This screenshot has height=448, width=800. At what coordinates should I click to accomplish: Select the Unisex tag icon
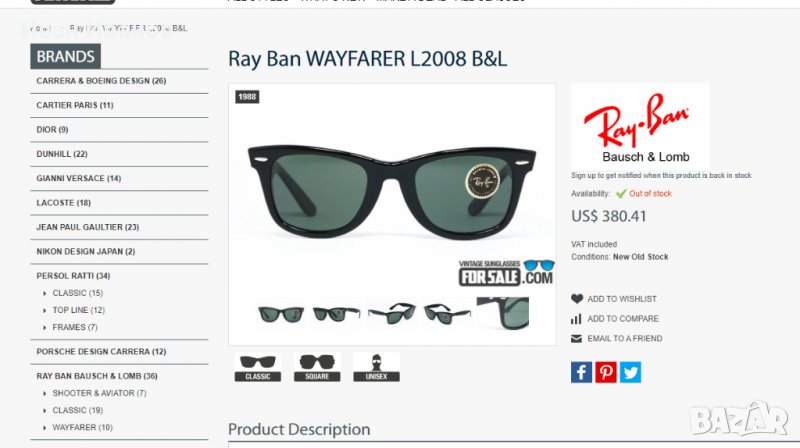point(377,367)
